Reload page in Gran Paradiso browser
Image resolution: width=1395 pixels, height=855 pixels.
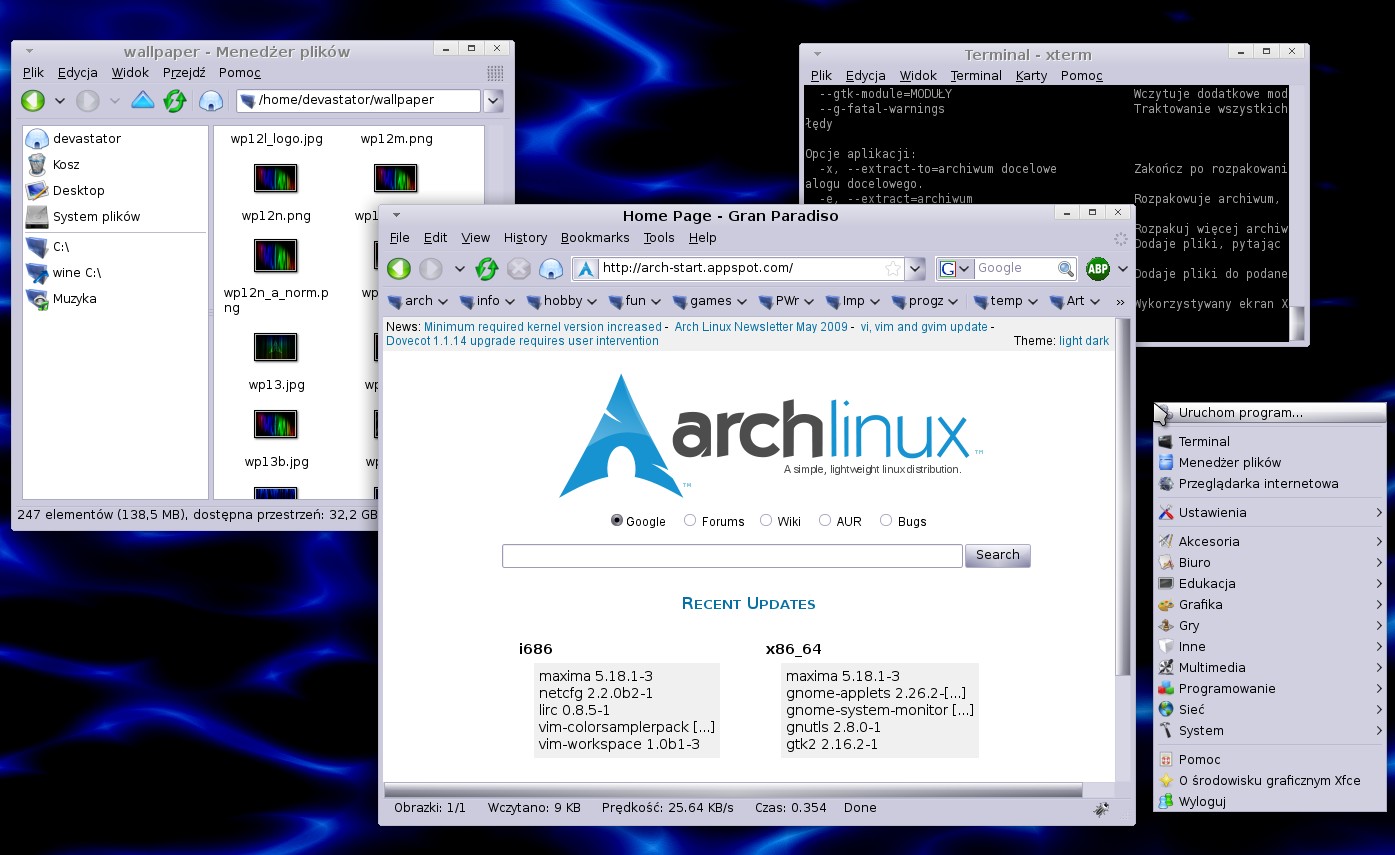pyautogui.click(x=487, y=268)
